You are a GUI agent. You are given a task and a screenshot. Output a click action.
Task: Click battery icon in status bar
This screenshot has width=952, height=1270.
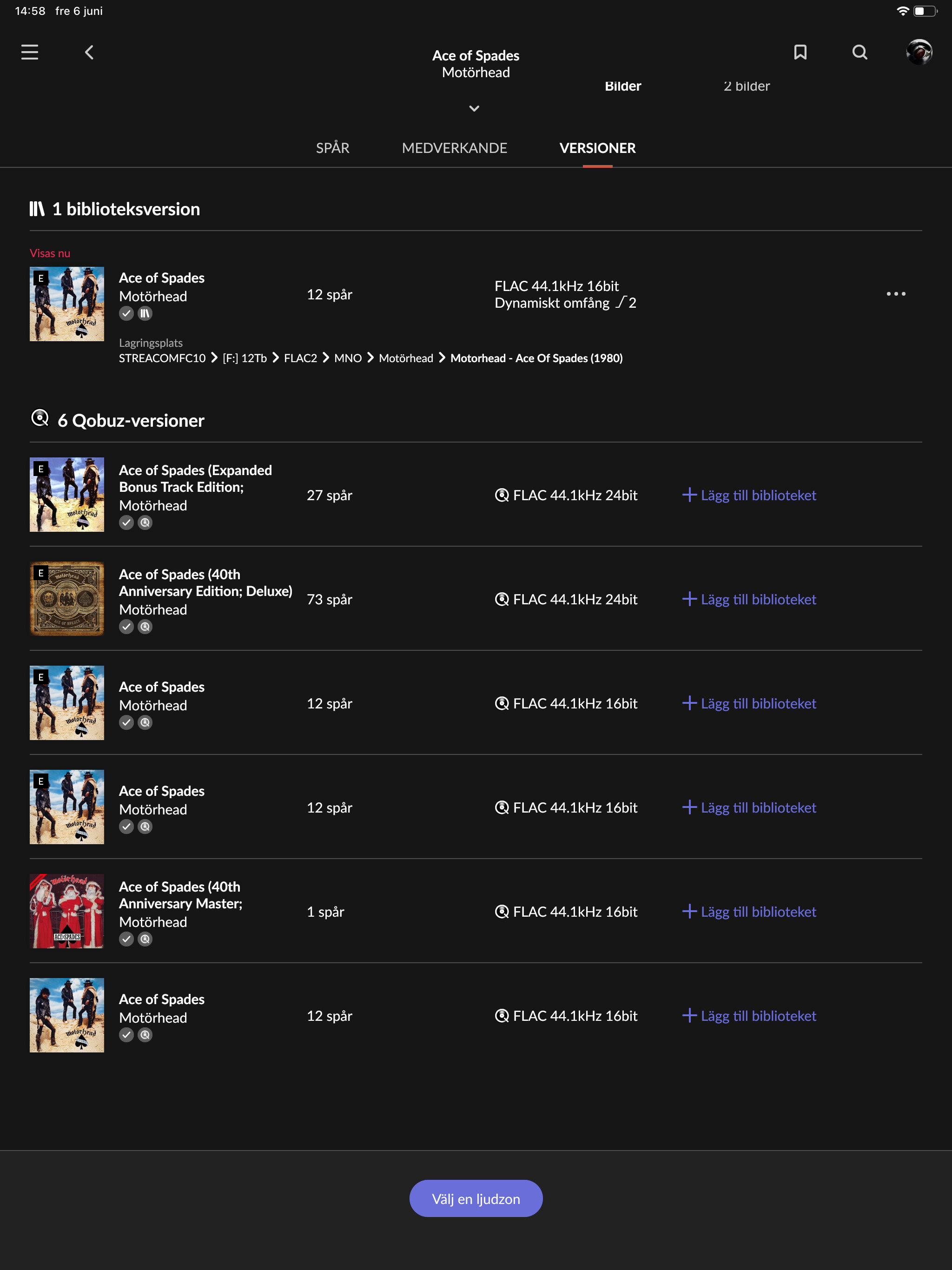[x=925, y=11]
